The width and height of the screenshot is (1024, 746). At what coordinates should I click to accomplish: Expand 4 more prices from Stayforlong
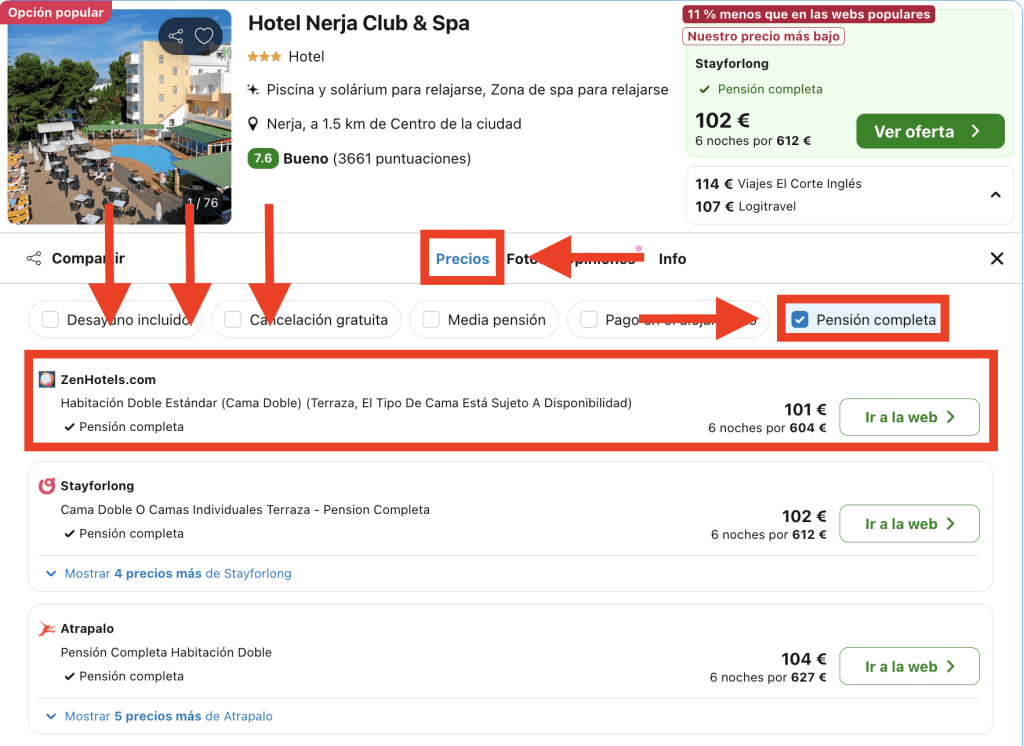(177, 574)
